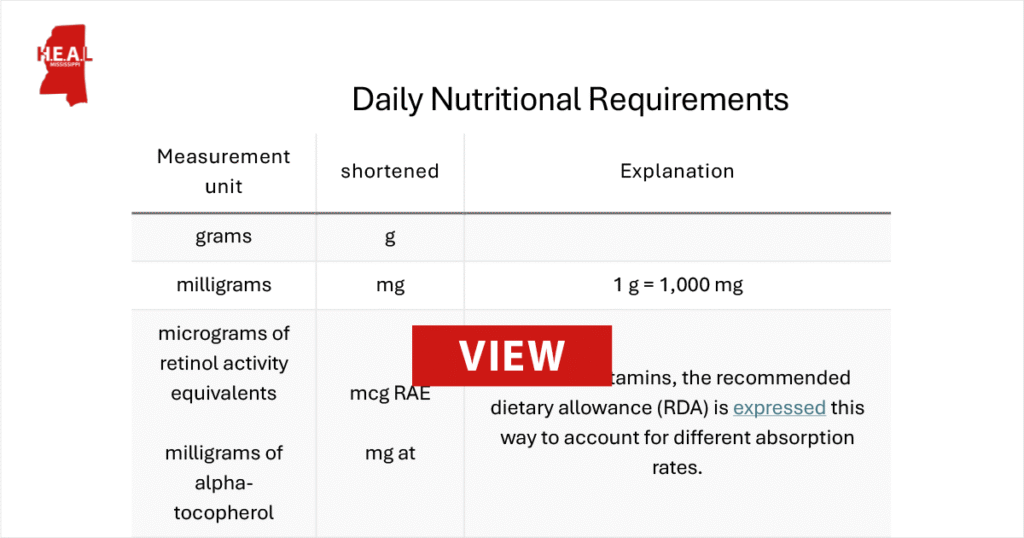This screenshot has width=1024, height=538.
Task: Select the 'Measurement unit' column header
Action: pyautogui.click(x=223, y=171)
